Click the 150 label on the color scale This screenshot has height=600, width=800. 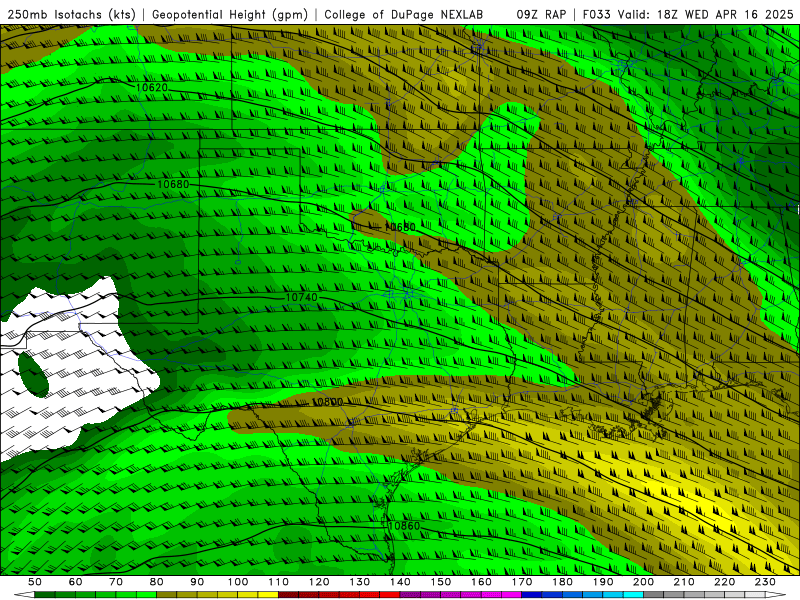[x=441, y=582]
